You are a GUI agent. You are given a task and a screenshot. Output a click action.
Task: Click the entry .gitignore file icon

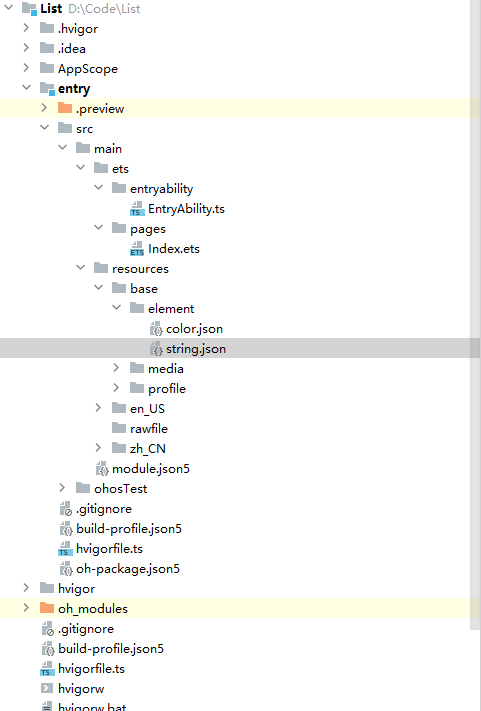(66, 509)
